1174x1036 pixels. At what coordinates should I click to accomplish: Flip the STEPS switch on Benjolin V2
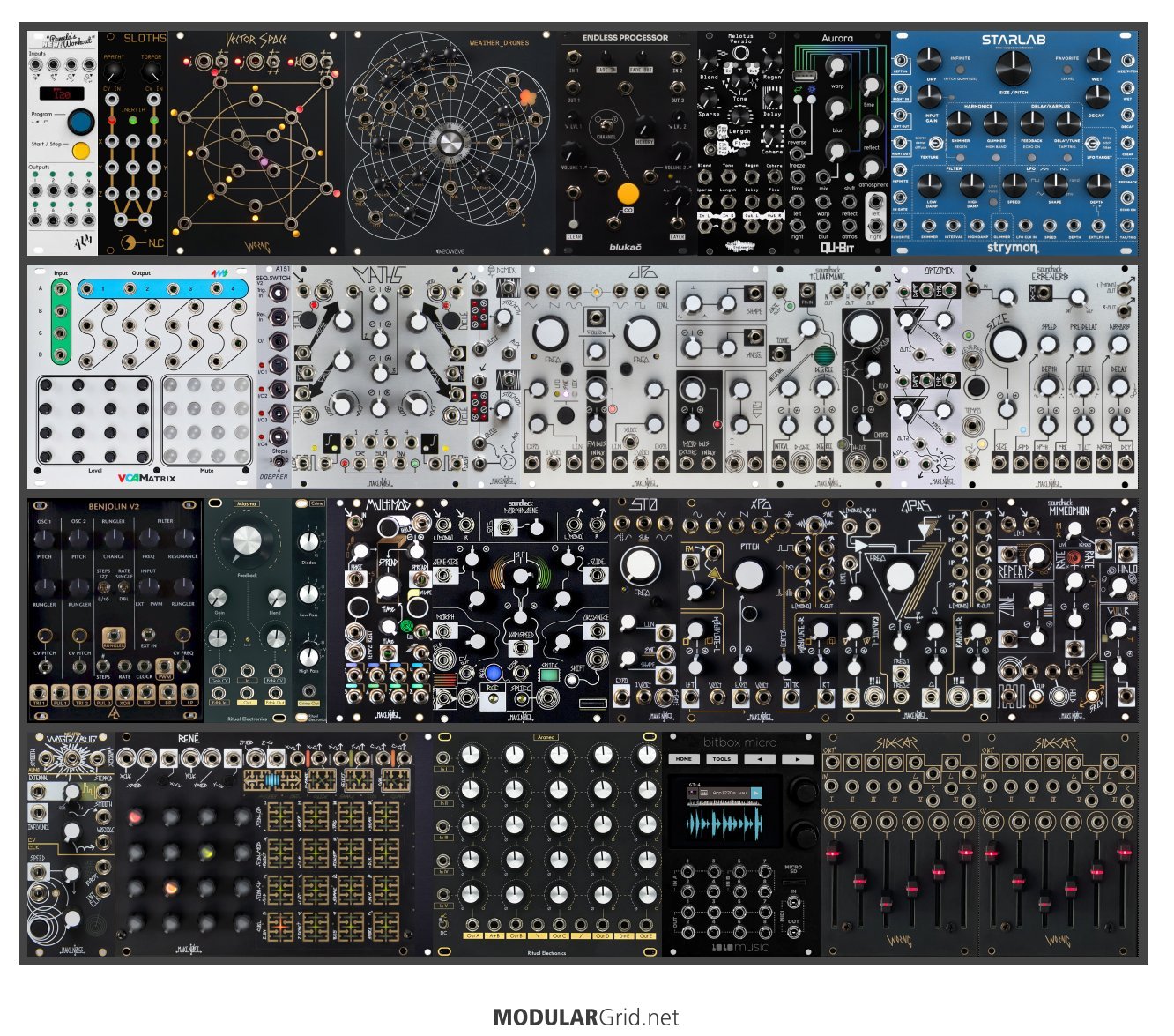(x=103, y=587)
